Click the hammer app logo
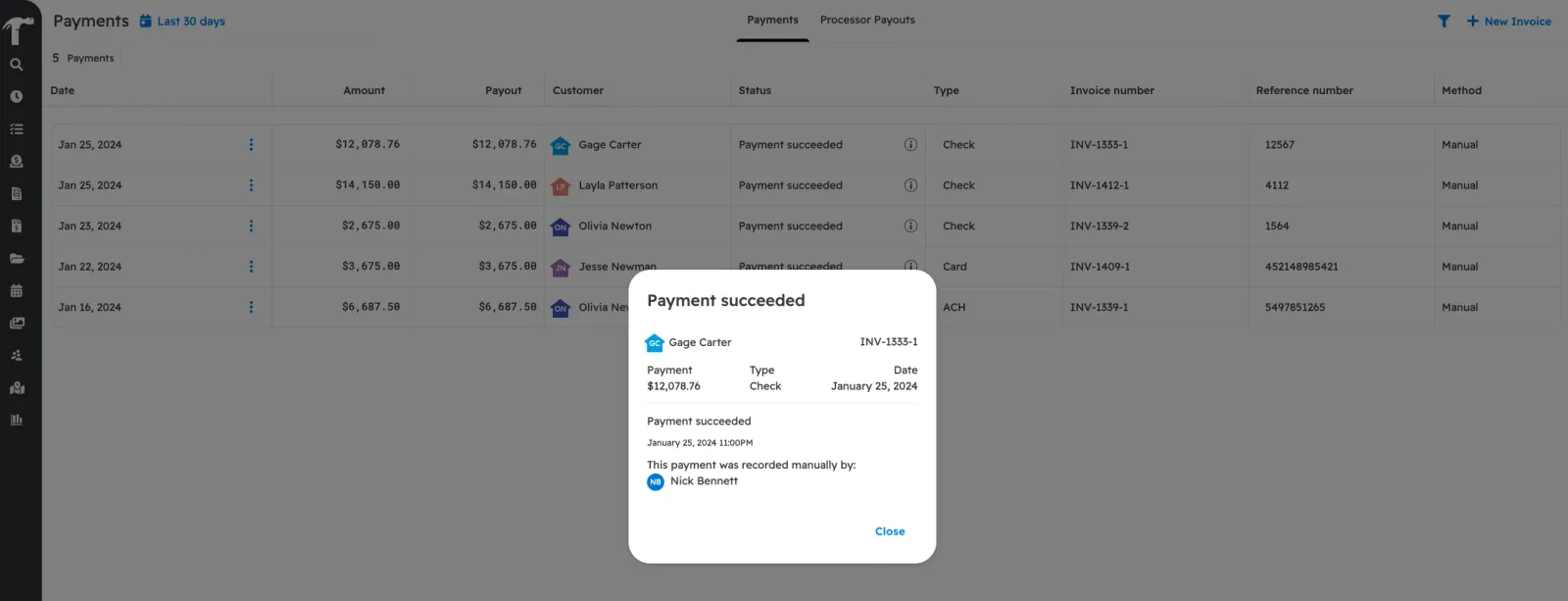The width and height of the screenshot is (1568, 601). tap(18, 29)
